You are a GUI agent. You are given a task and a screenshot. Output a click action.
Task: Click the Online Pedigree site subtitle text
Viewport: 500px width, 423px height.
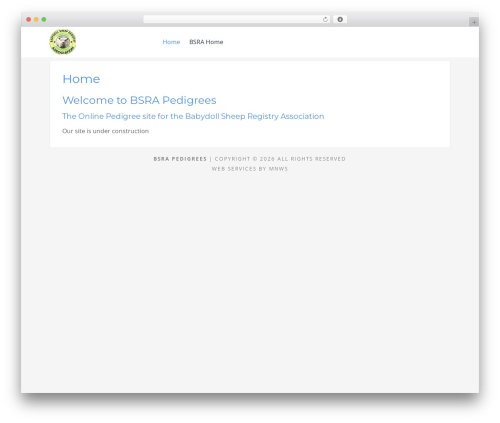click(193, 116)
